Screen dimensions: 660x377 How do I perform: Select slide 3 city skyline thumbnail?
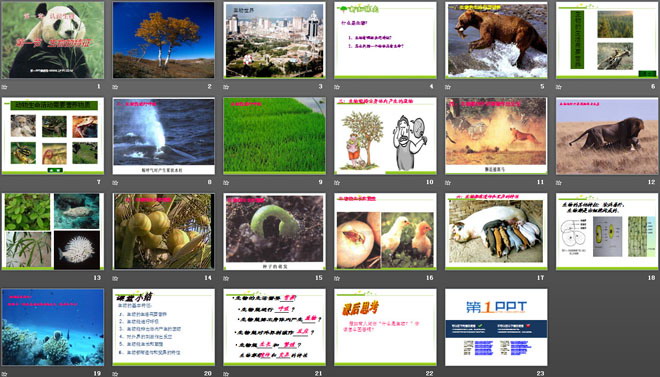click(x=274, y=40)
